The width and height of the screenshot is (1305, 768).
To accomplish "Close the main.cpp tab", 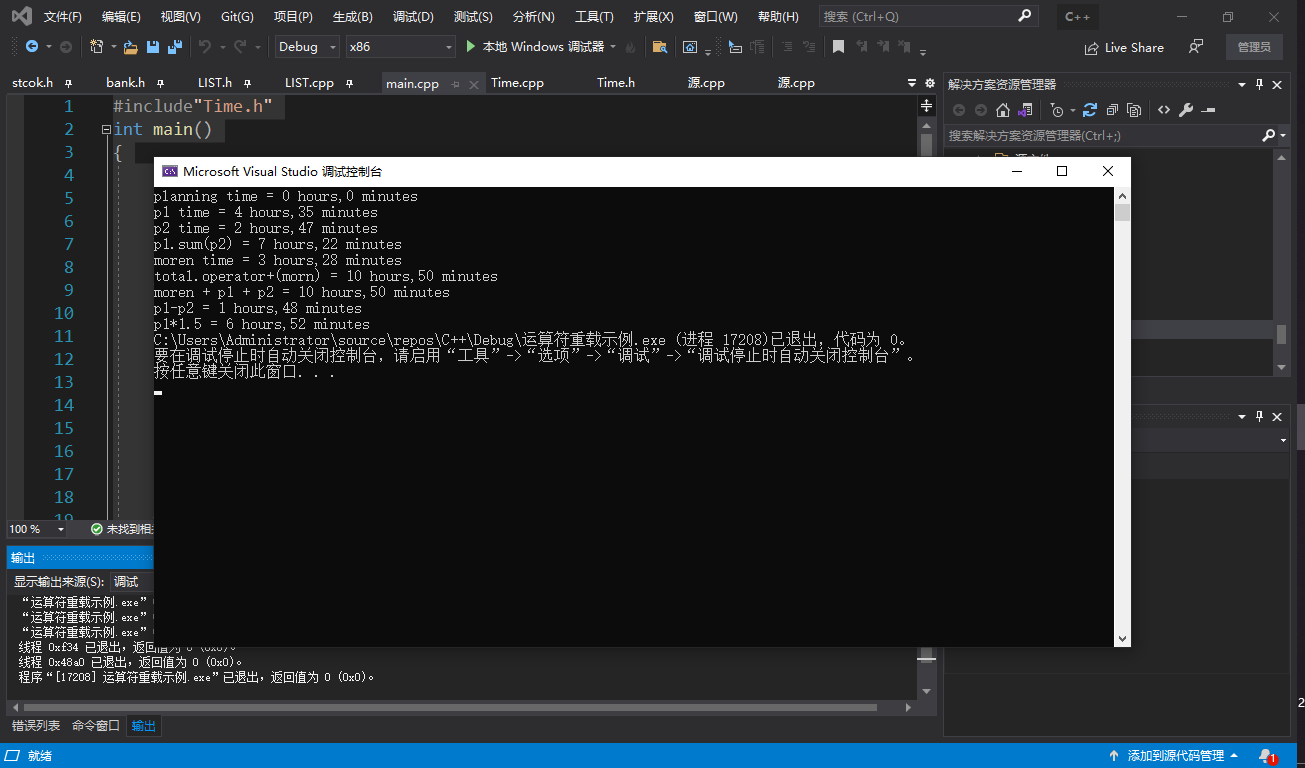I will pyautogui.click(x=472, y=84).
